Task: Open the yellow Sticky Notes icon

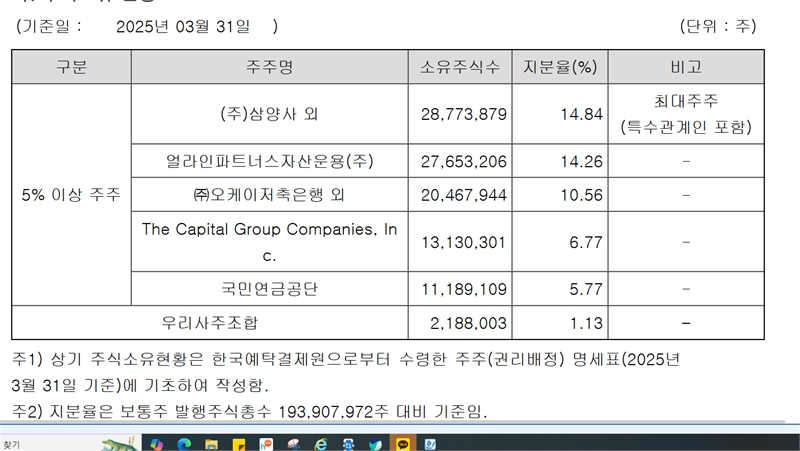Action: [239, 443]
